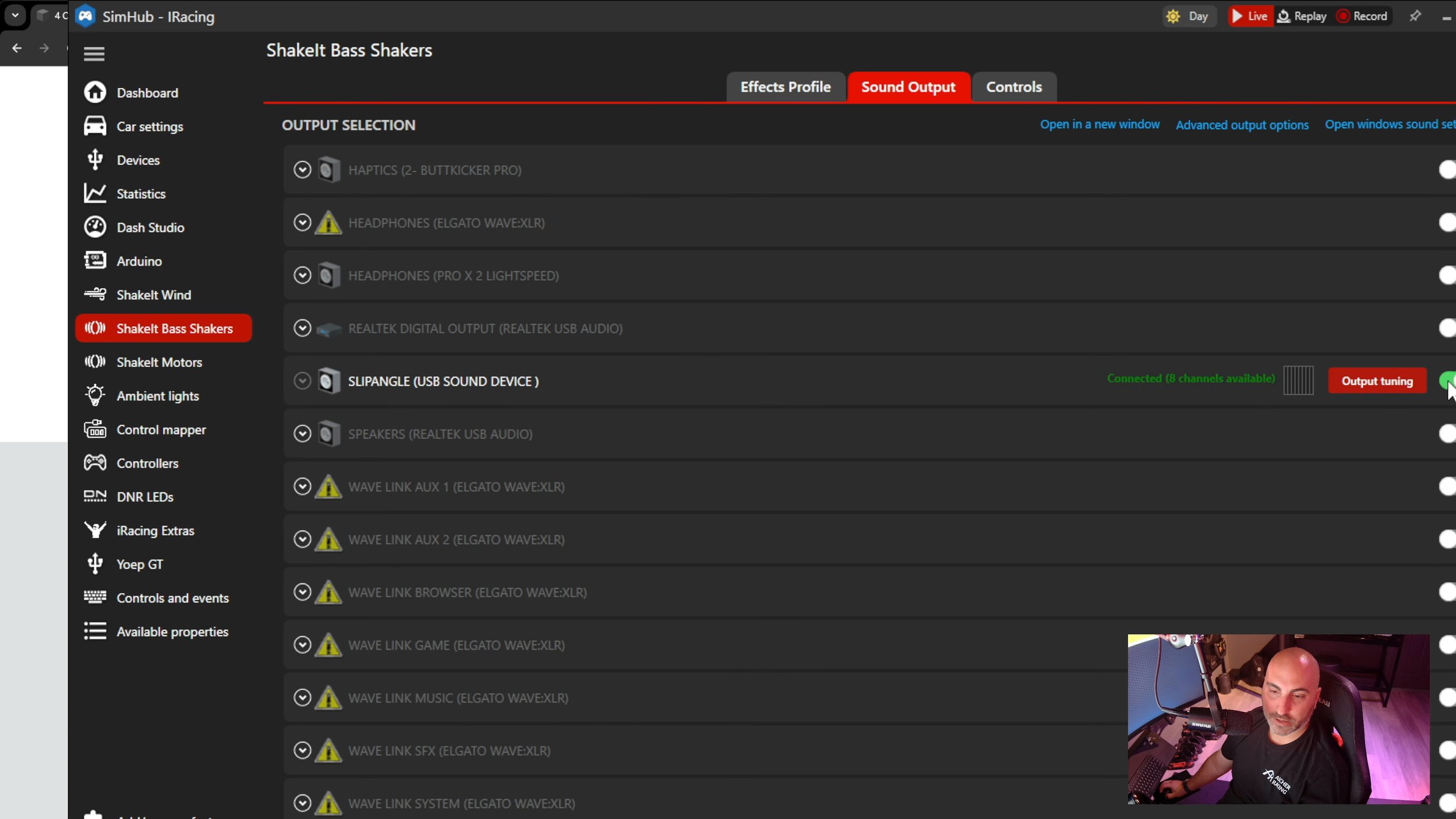Enable Speakers Realtek USB Audio toggle
This screenshot has width=1456, height=819.
[1447, 434]
